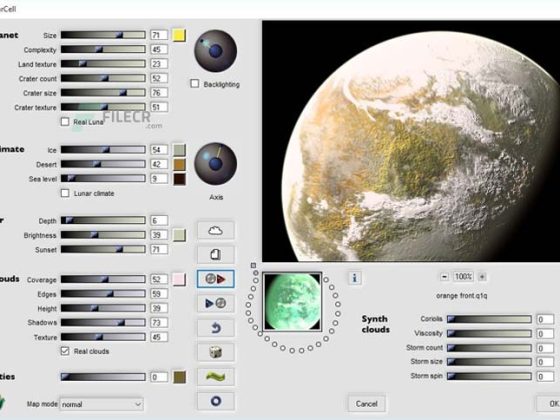Click the highlighted globe-with-red-arrow button
560x420 pixels.
pos(215,279)
